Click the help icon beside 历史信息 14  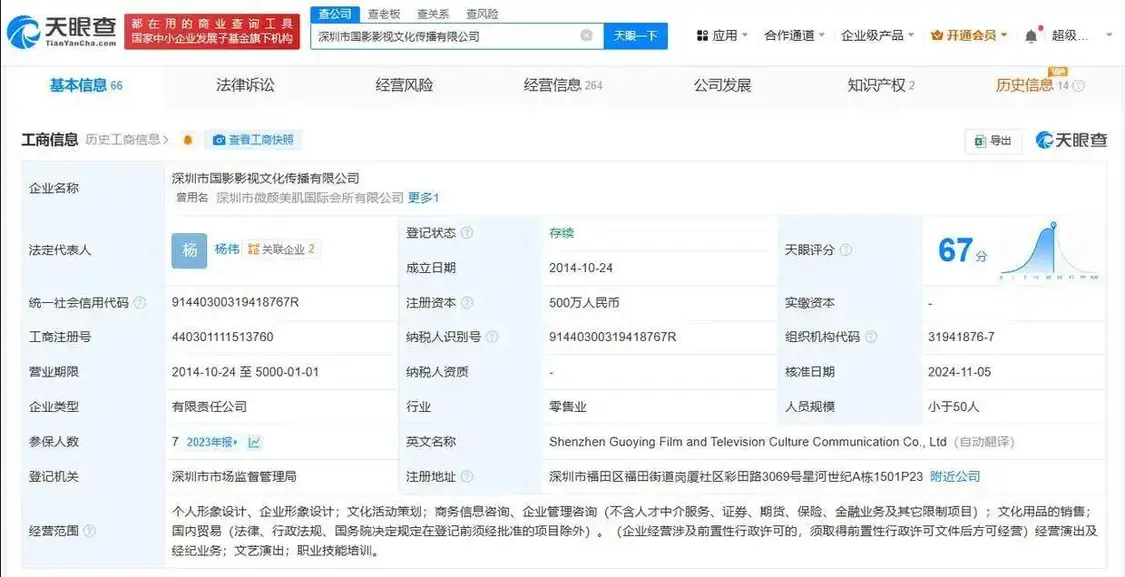point(1078,86)
